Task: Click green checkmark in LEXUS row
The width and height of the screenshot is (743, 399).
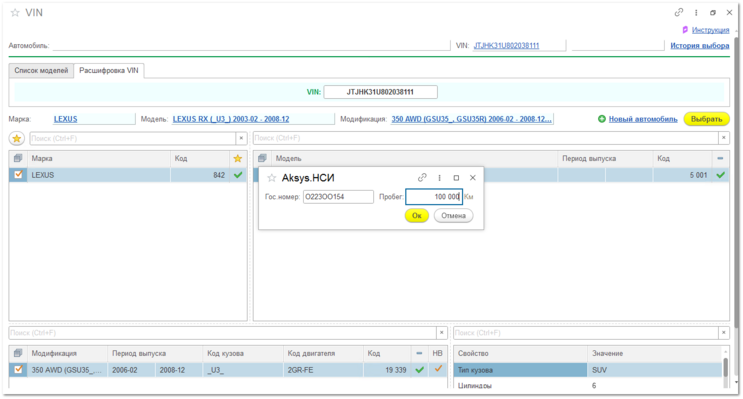Action: click(238, 175)
